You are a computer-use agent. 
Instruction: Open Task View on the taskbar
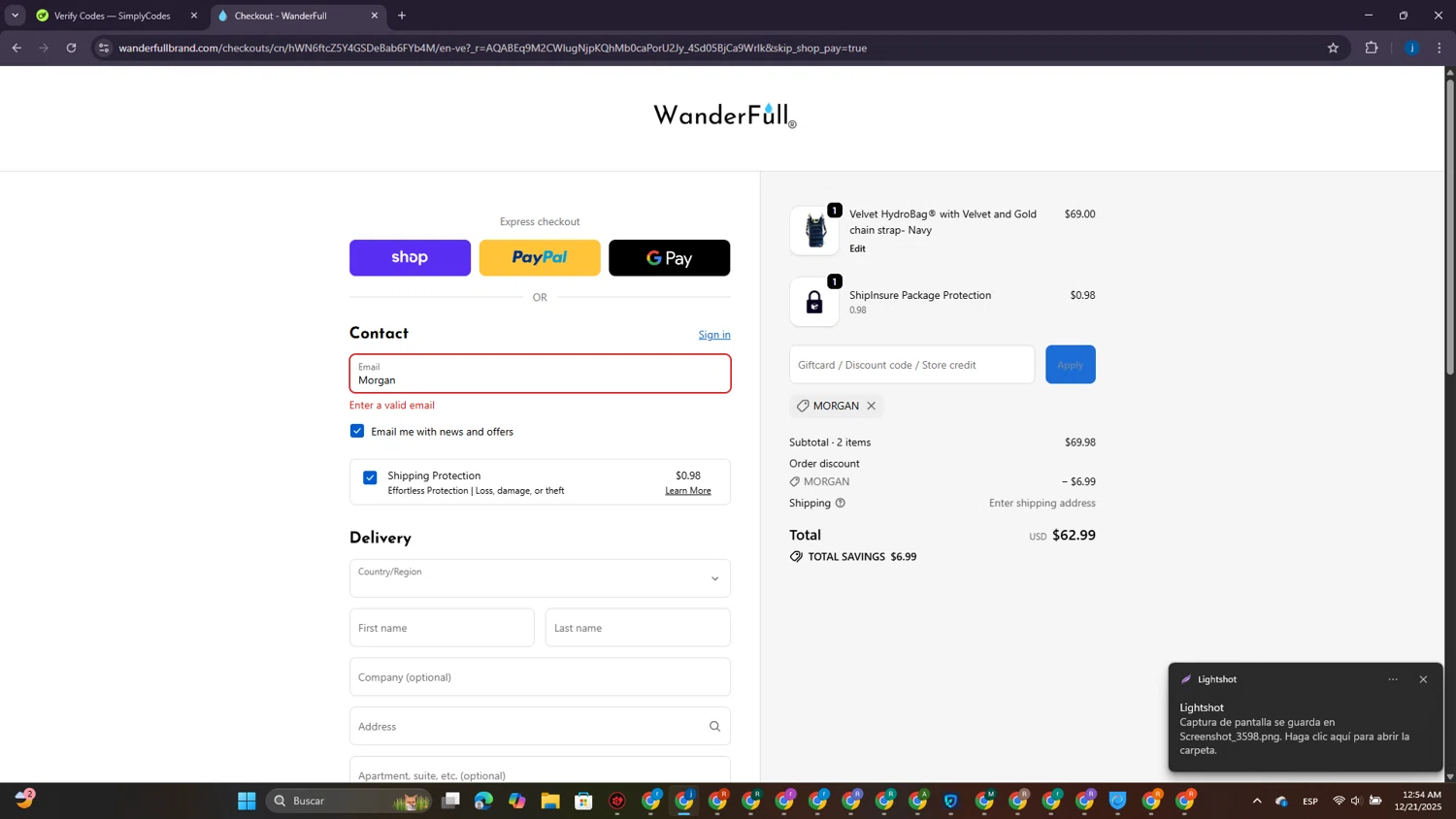(x=450, y=801)
